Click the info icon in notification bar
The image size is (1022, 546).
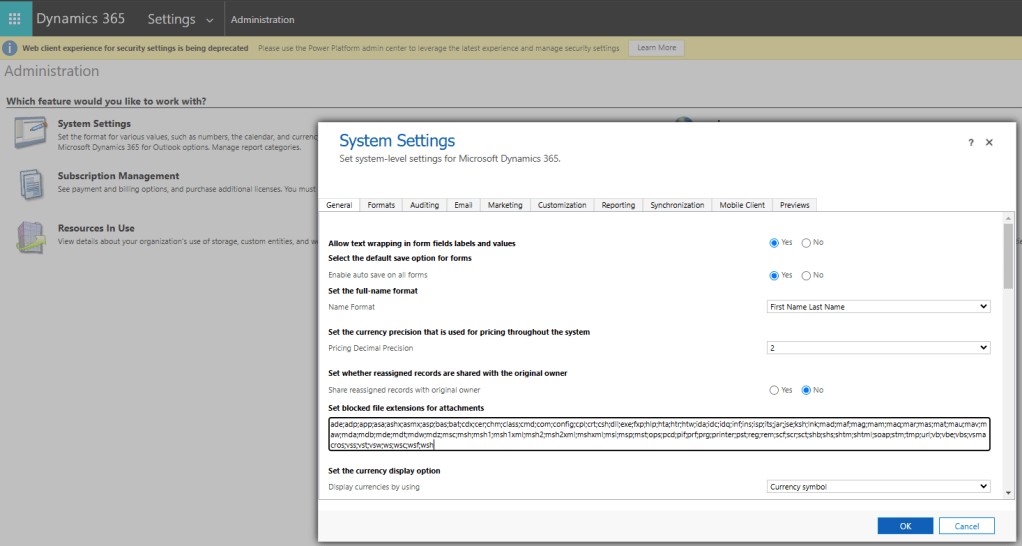(x=11, y=48)
